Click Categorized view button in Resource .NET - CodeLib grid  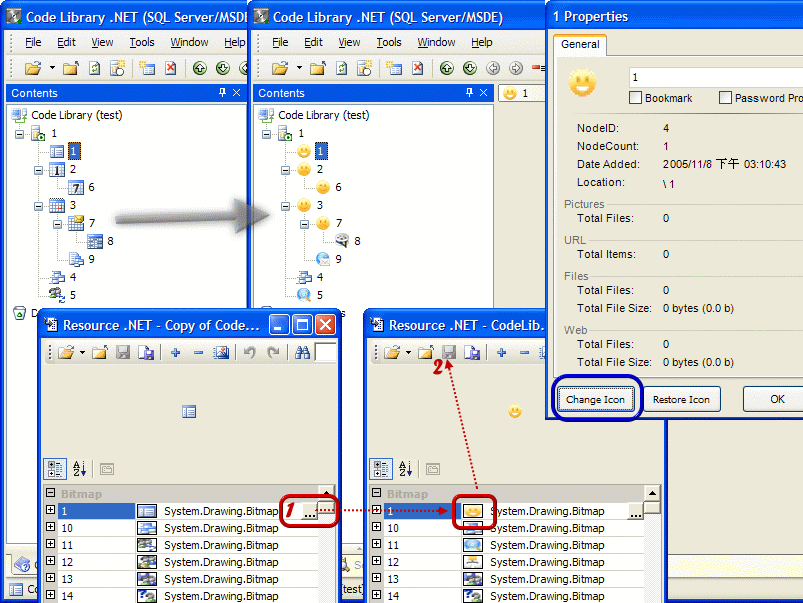(x=381, y=469)
